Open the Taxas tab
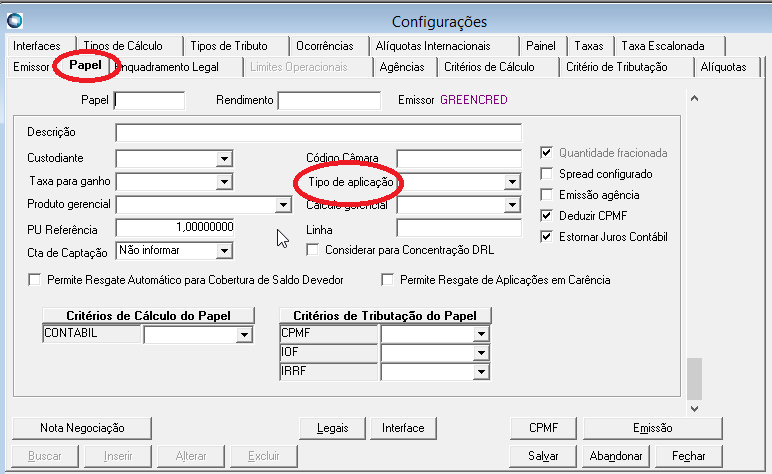The height and width of the screenshot is (474, 772). pyautogui.click(x=589, y=46)
